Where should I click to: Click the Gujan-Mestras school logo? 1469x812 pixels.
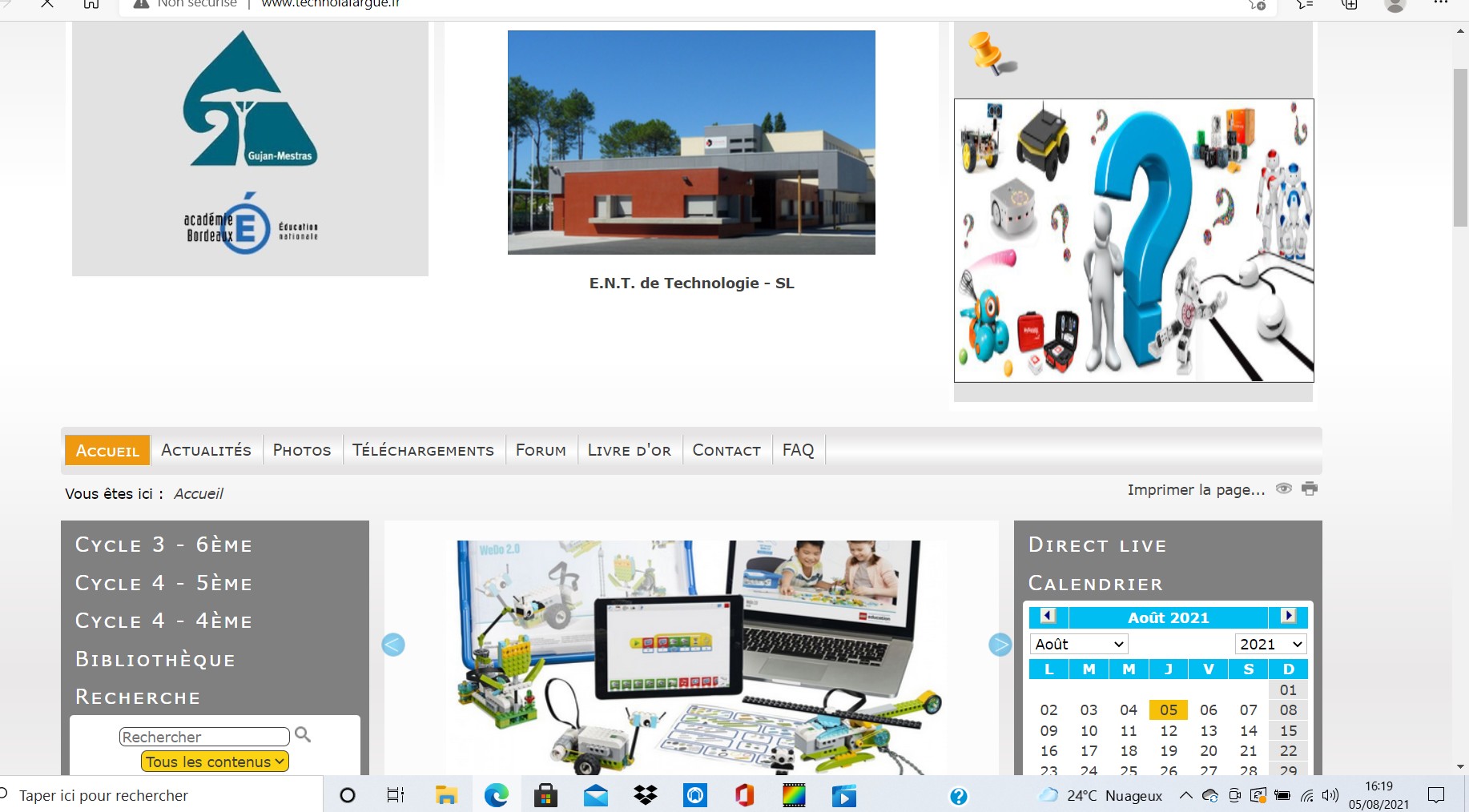250,99
